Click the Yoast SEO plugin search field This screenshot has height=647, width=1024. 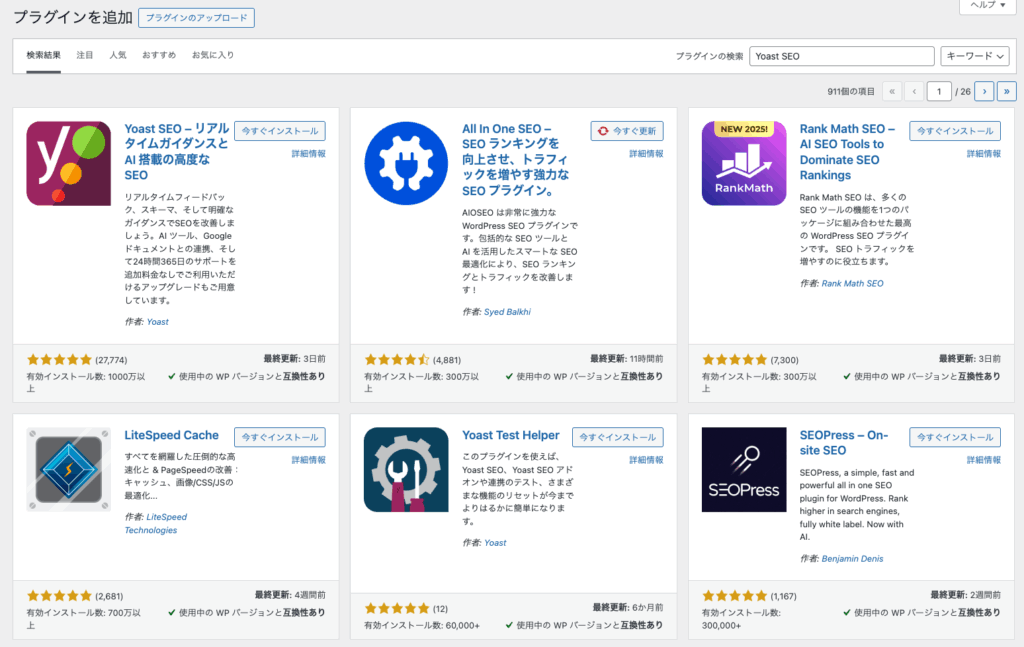(842, 56)
